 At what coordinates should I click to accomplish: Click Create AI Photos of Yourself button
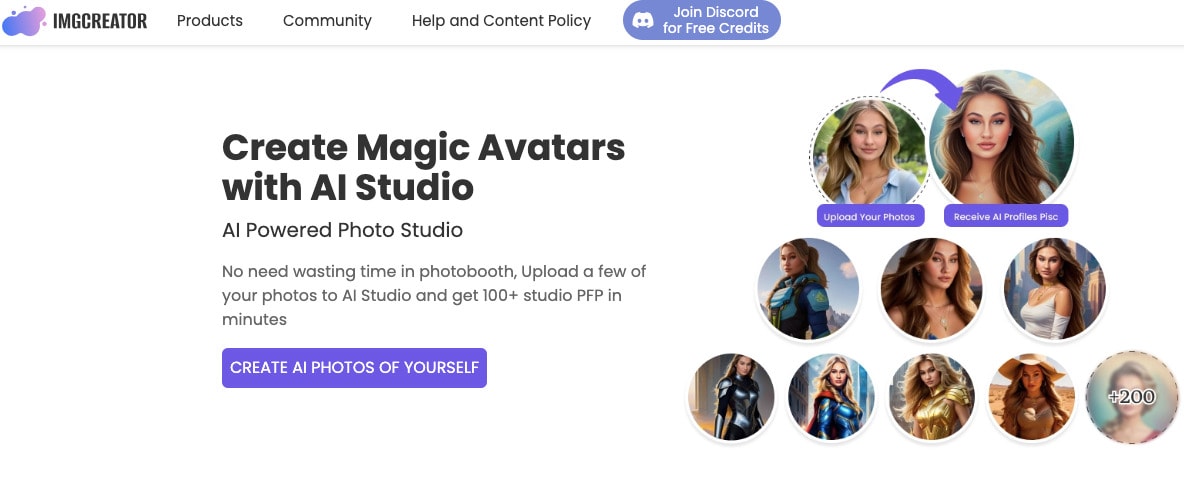coord(354,367)
